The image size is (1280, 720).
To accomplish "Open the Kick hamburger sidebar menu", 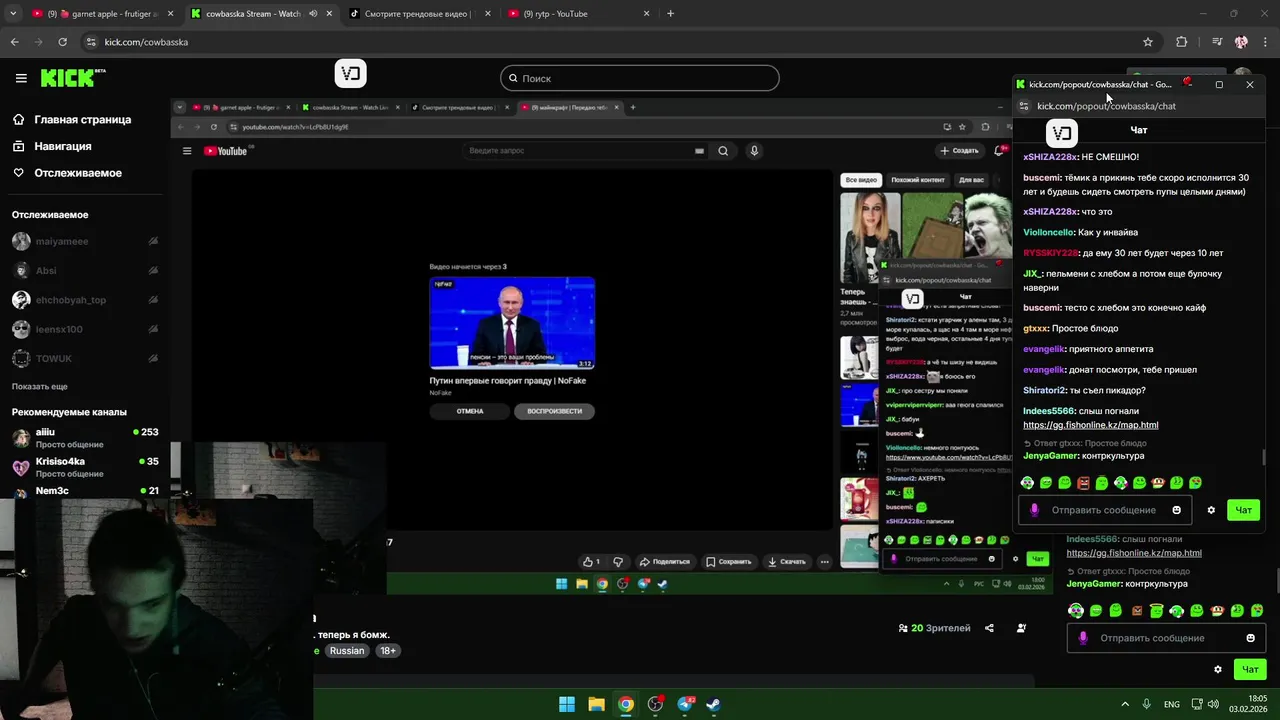I will 21,78.
